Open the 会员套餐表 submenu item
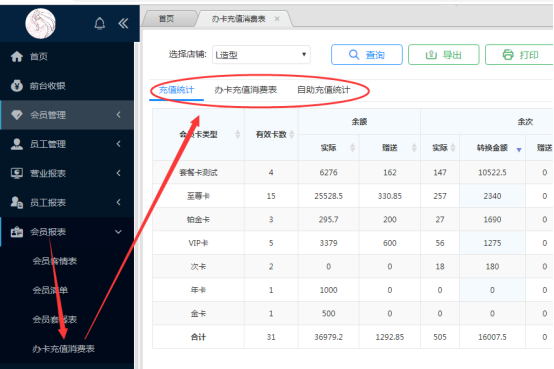The width and height of the screenshot is (554, 369). (55, 320)
